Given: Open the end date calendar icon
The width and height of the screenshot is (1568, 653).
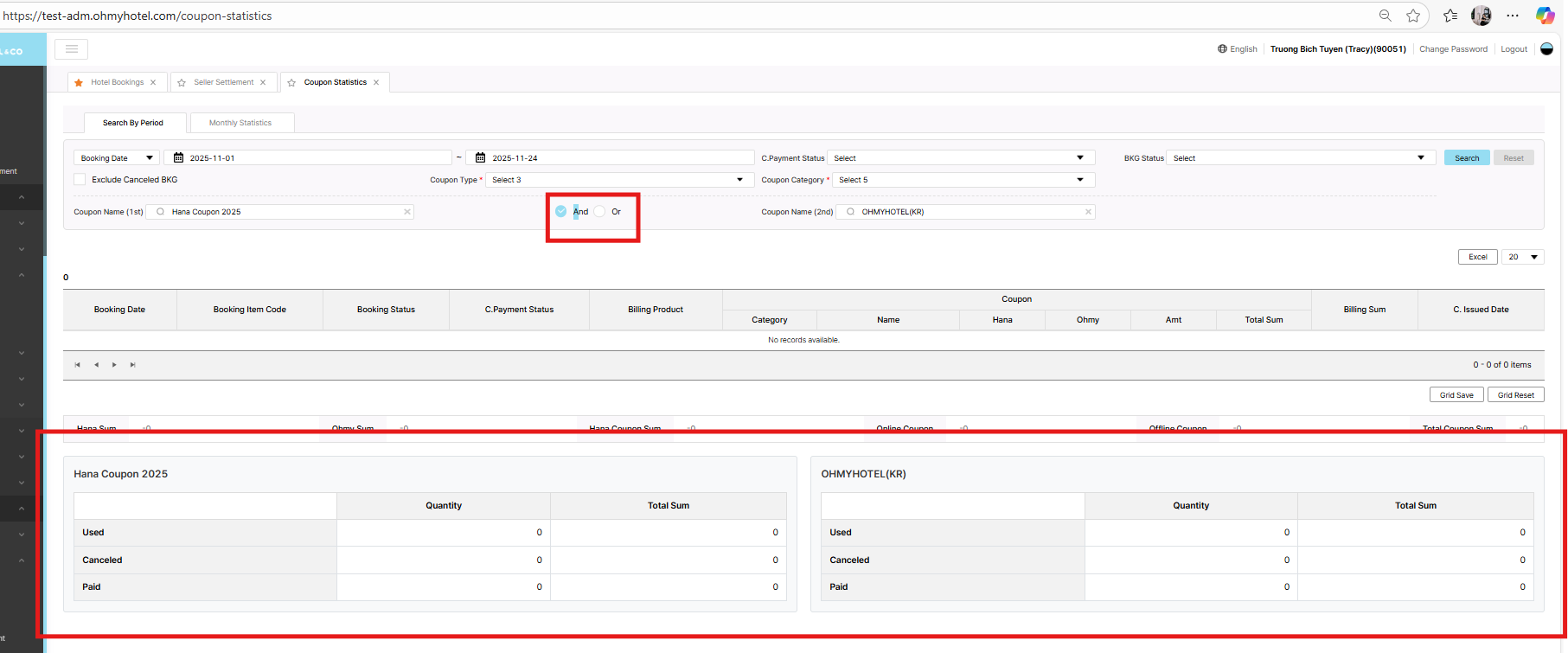Looking at the screenshot, I should tap(481, 158).
